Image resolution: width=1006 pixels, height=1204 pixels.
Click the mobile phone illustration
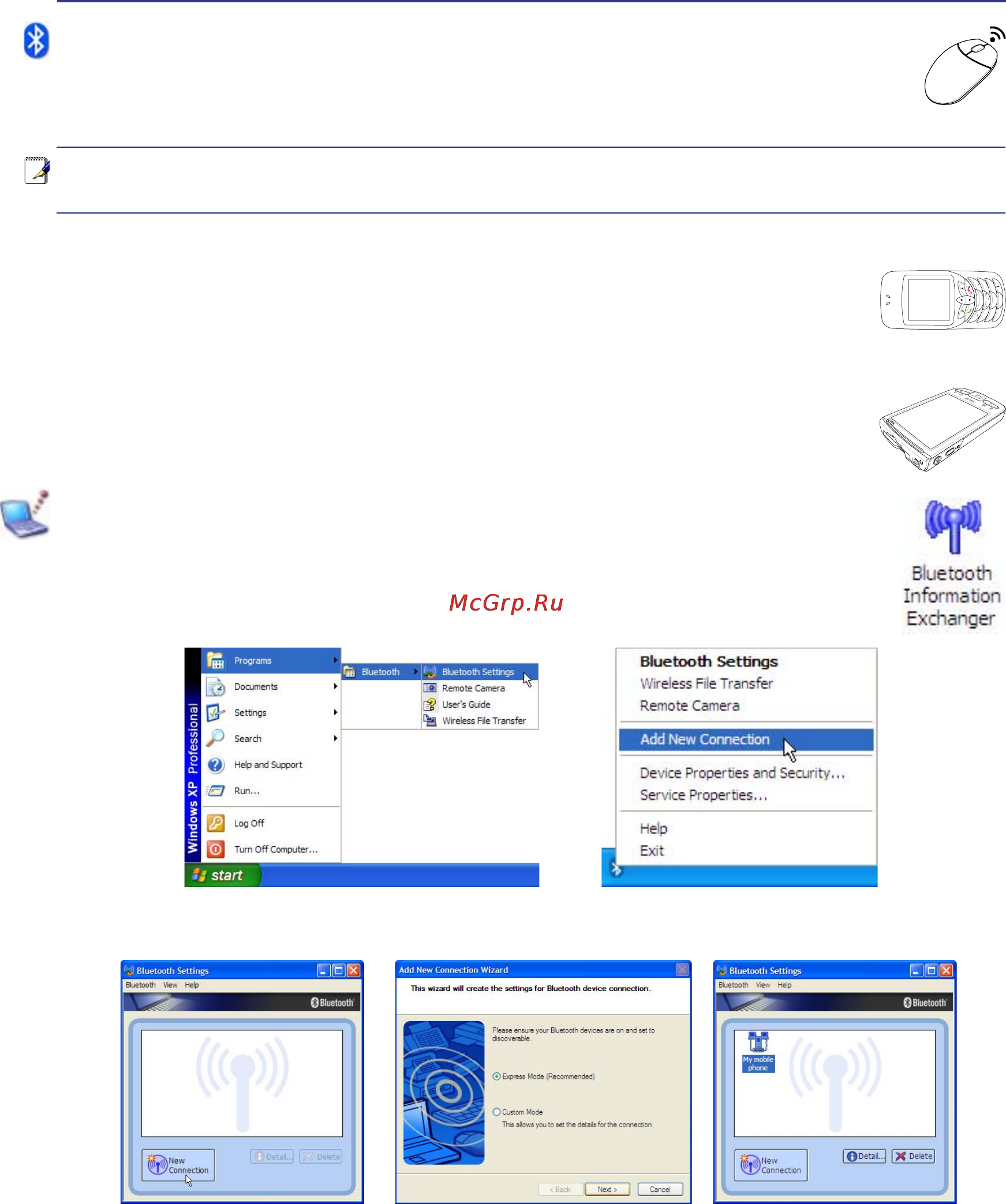pos(943,300)
